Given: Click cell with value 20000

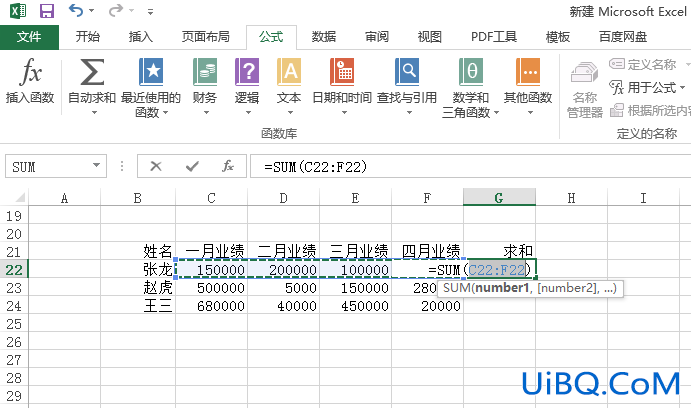Looking at the screenshot, I should 427,306.
